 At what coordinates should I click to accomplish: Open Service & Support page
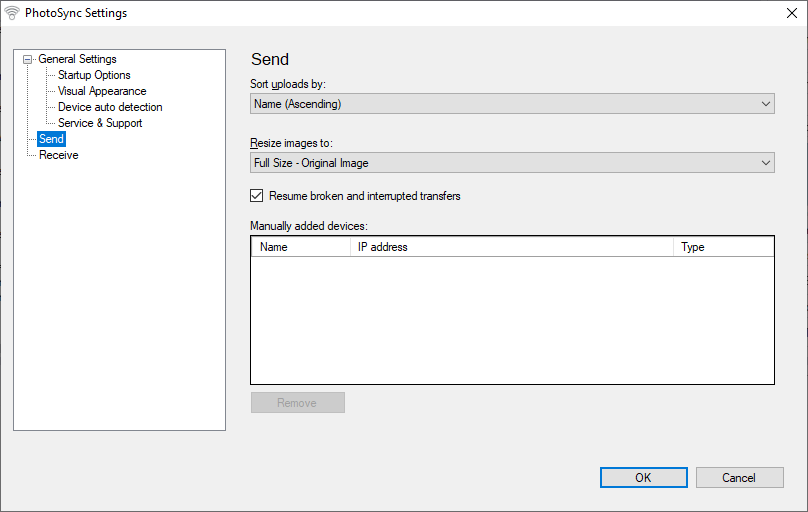coord(100,123)
